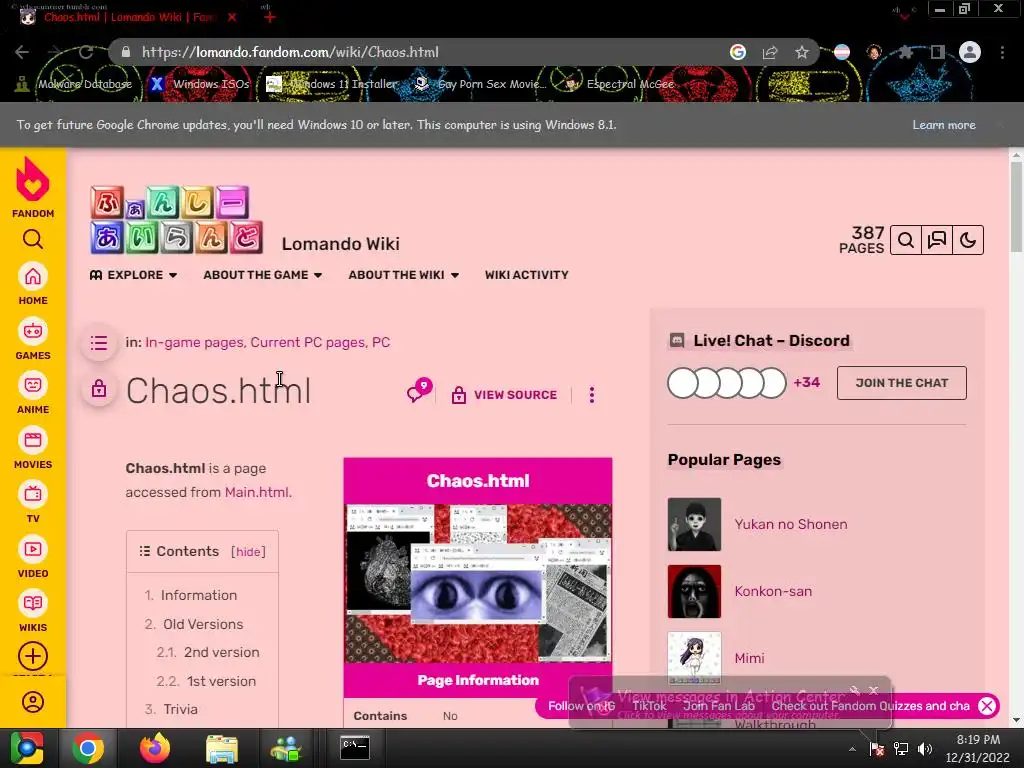
Task: Open Chrome extensions puzzle icon
Action: tap(906, 52)
